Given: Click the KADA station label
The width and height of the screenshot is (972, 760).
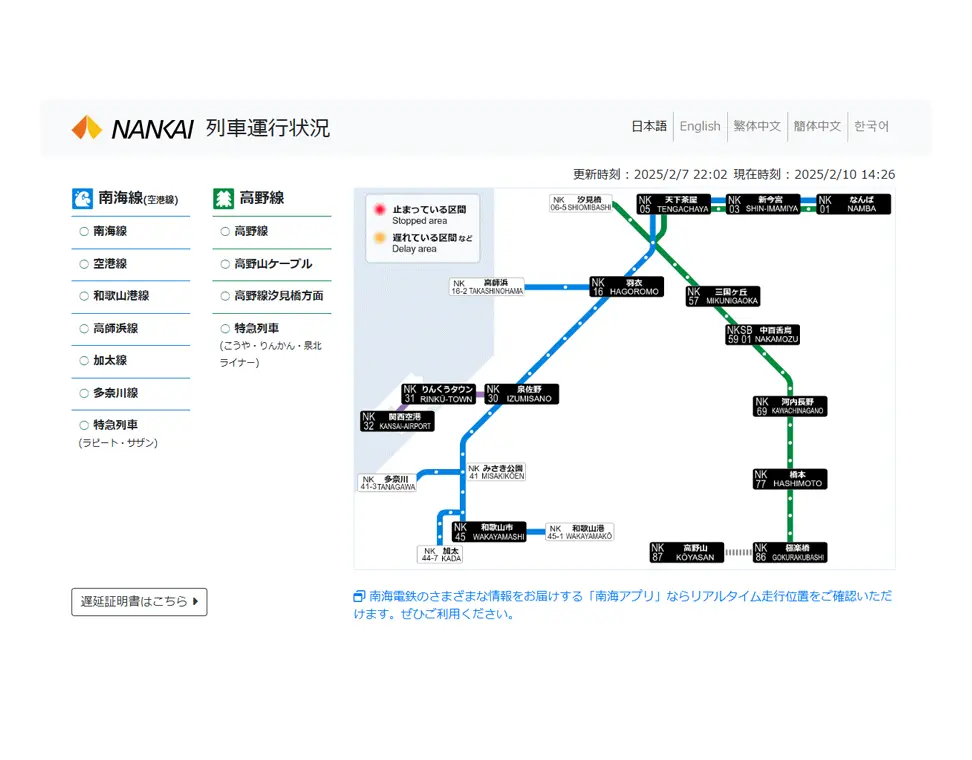Looking at the screenshot, I should (441, 555).
